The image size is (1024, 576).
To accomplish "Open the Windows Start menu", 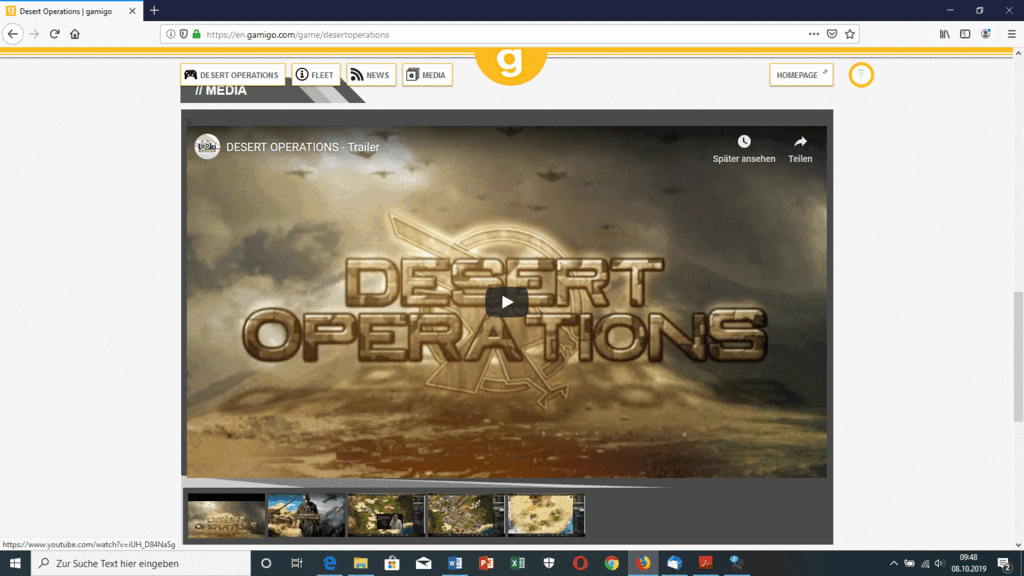I will click(x=15, y=563).
